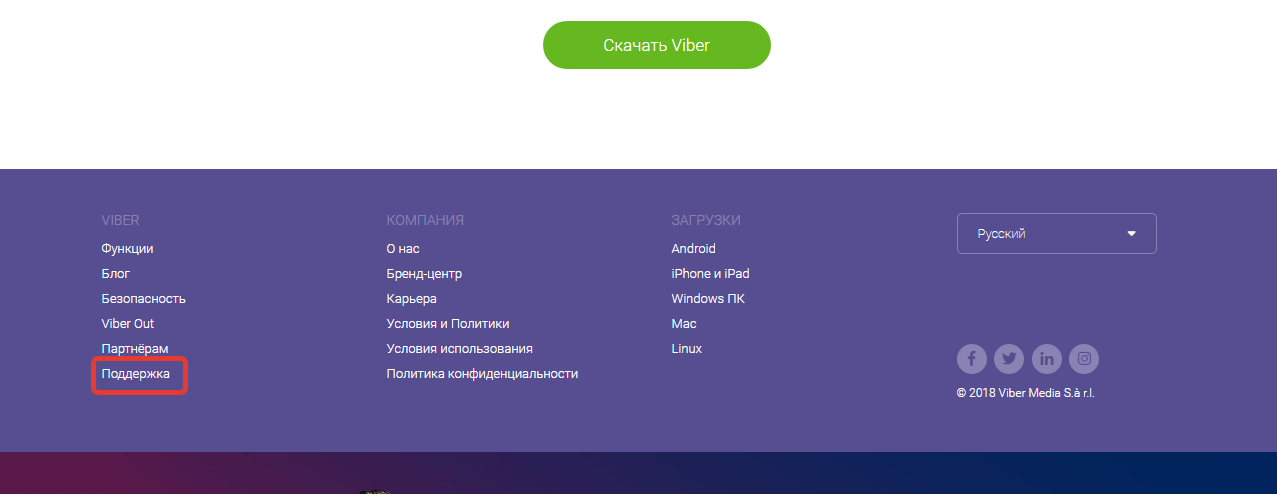Open the Windows ПК download link

(x=708, y=299)
